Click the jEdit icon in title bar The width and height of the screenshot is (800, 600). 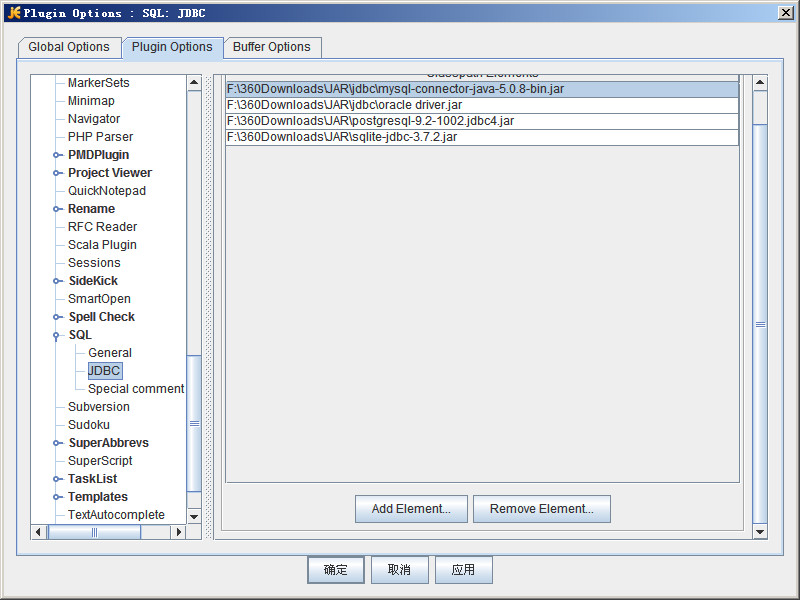13,12
